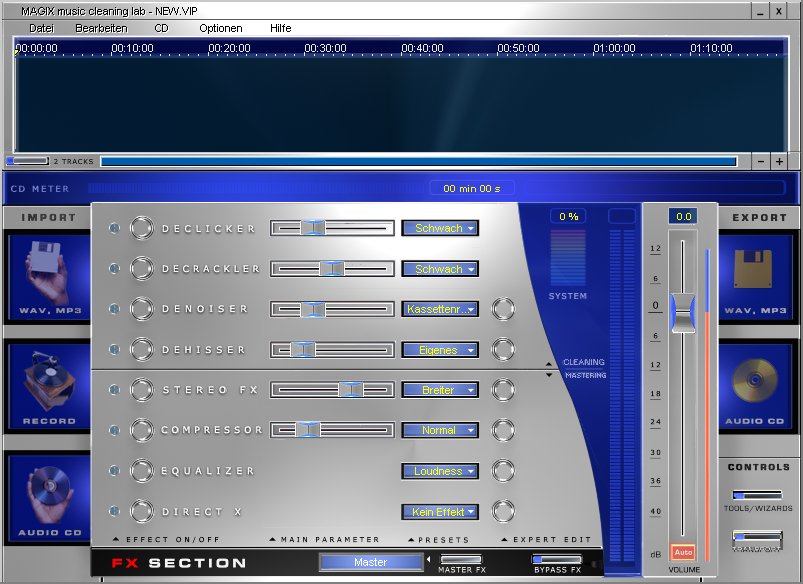This screenshot has height=584, width=803.
Task: Export to Audio CD gold disc
Action: pos(755,387)
